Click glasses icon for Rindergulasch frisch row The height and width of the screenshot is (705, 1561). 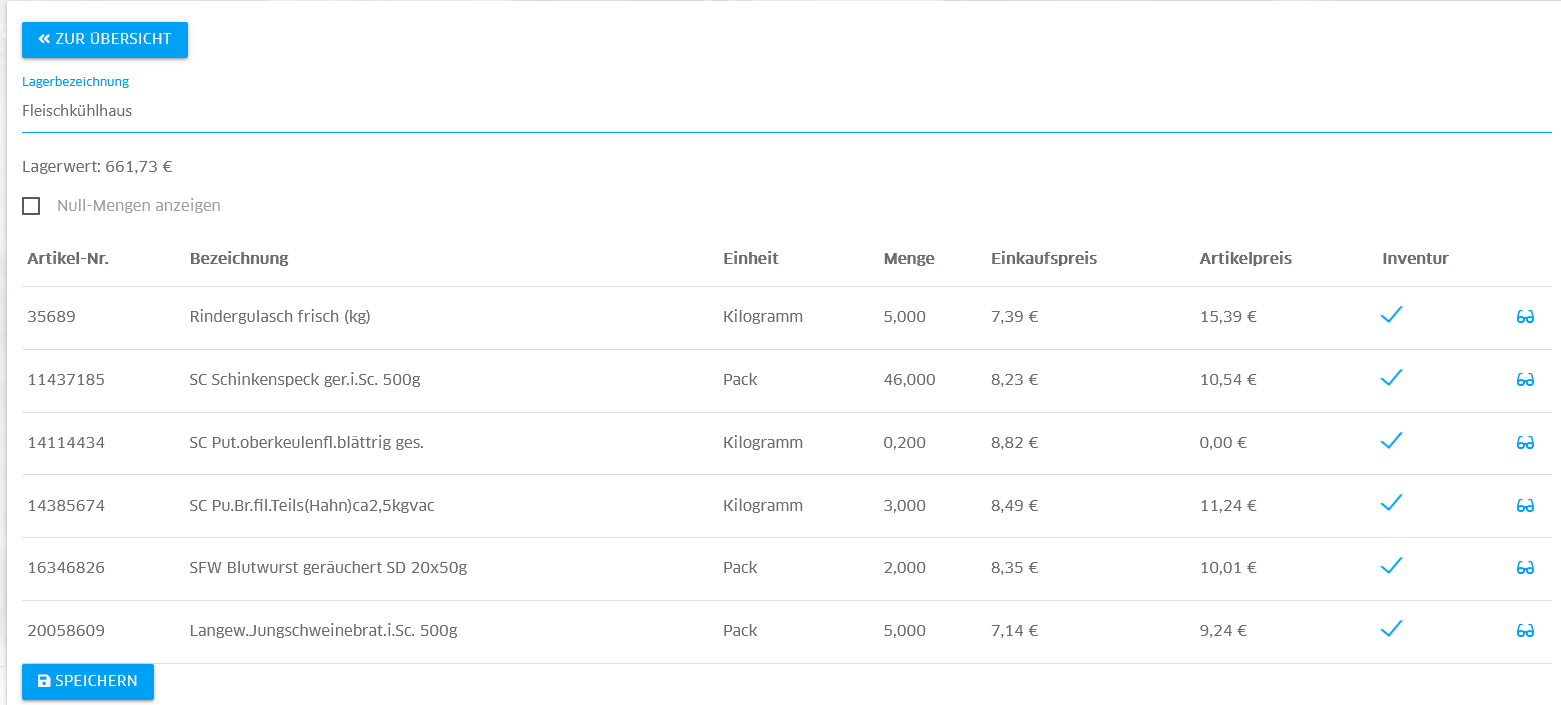[1525, 317]
